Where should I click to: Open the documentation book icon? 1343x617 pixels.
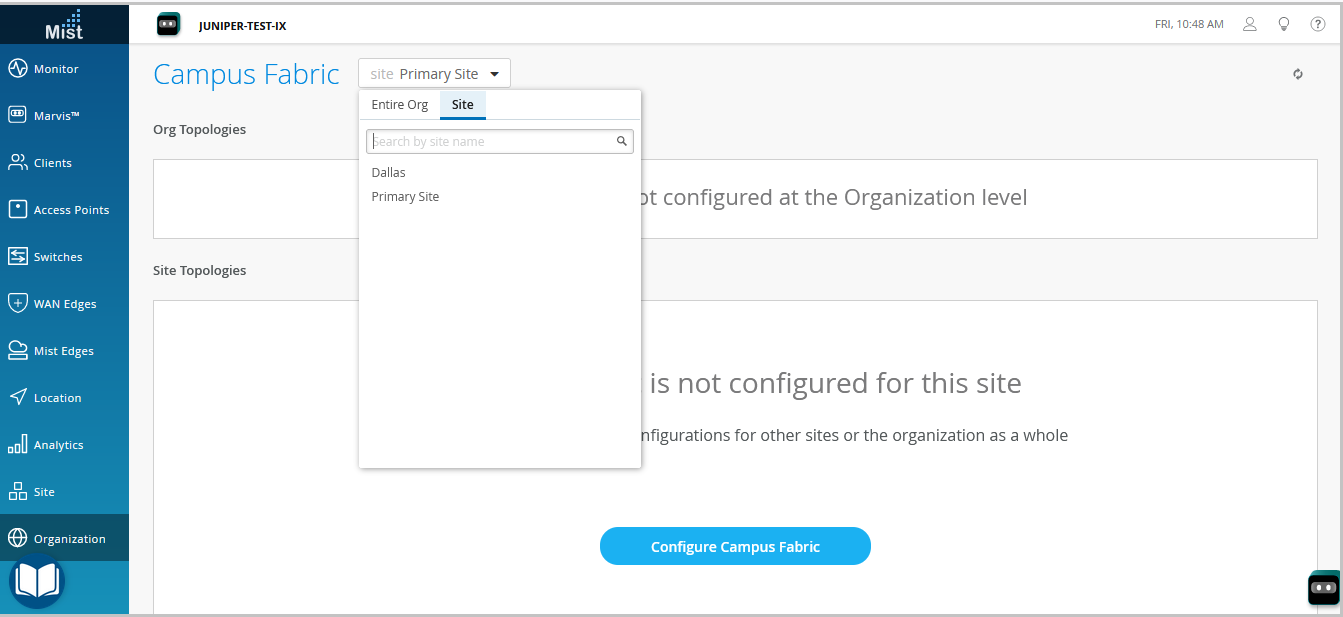(37, 581)
